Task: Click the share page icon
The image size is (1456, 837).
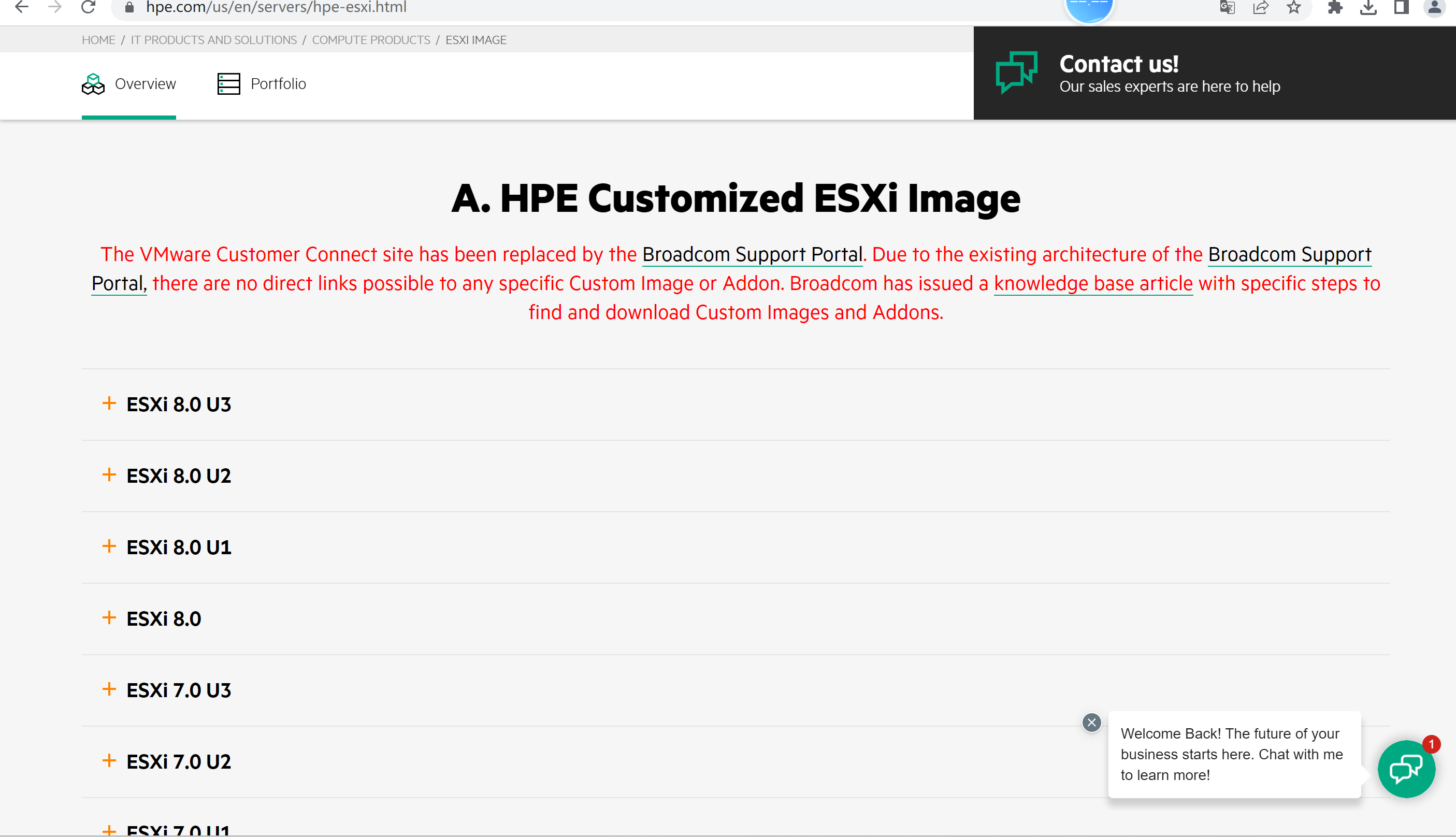Action: [x=1261, y=7]
